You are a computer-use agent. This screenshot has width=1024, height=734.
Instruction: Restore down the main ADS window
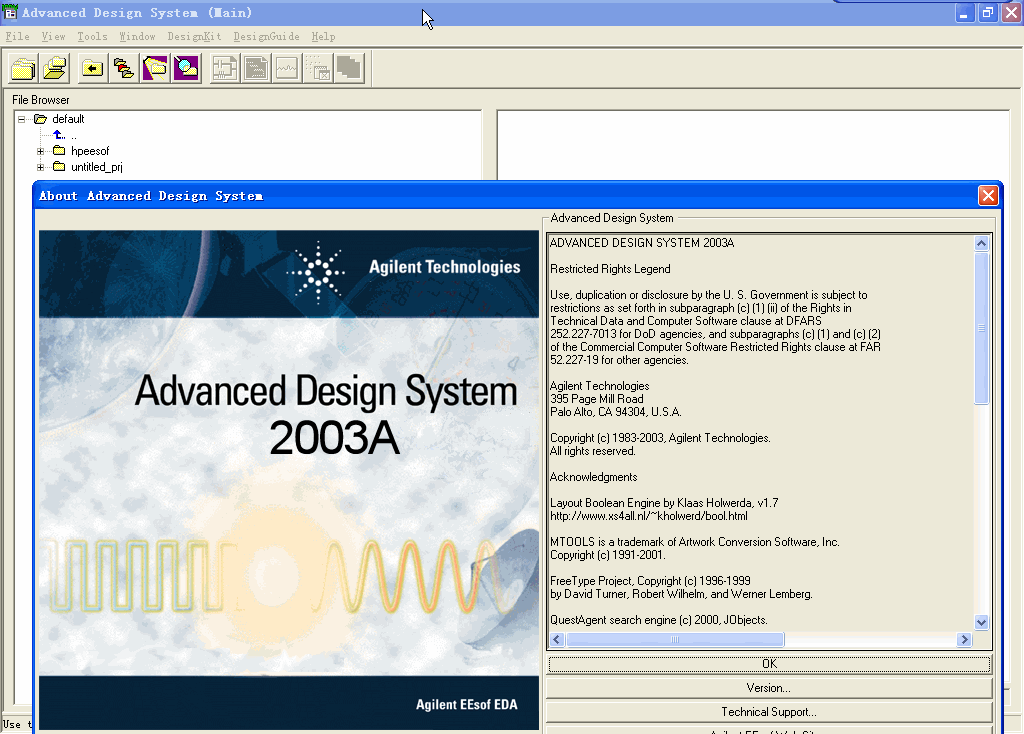[x=987, y=12]
